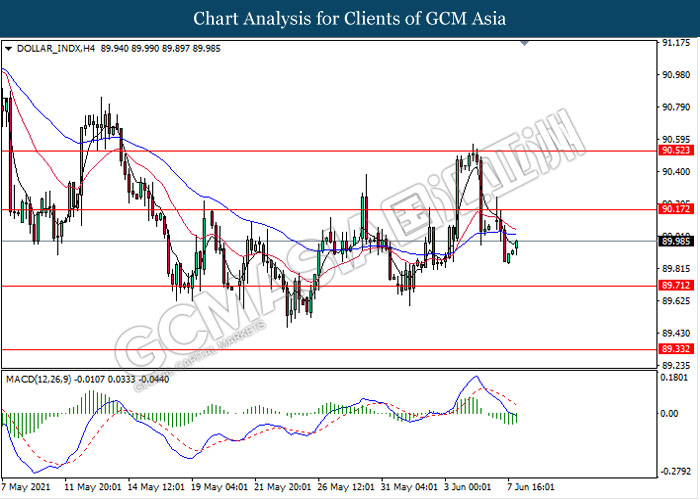Select the 90.172 red level label
Viewport: 700px width, 500px height.
[676, 209]
